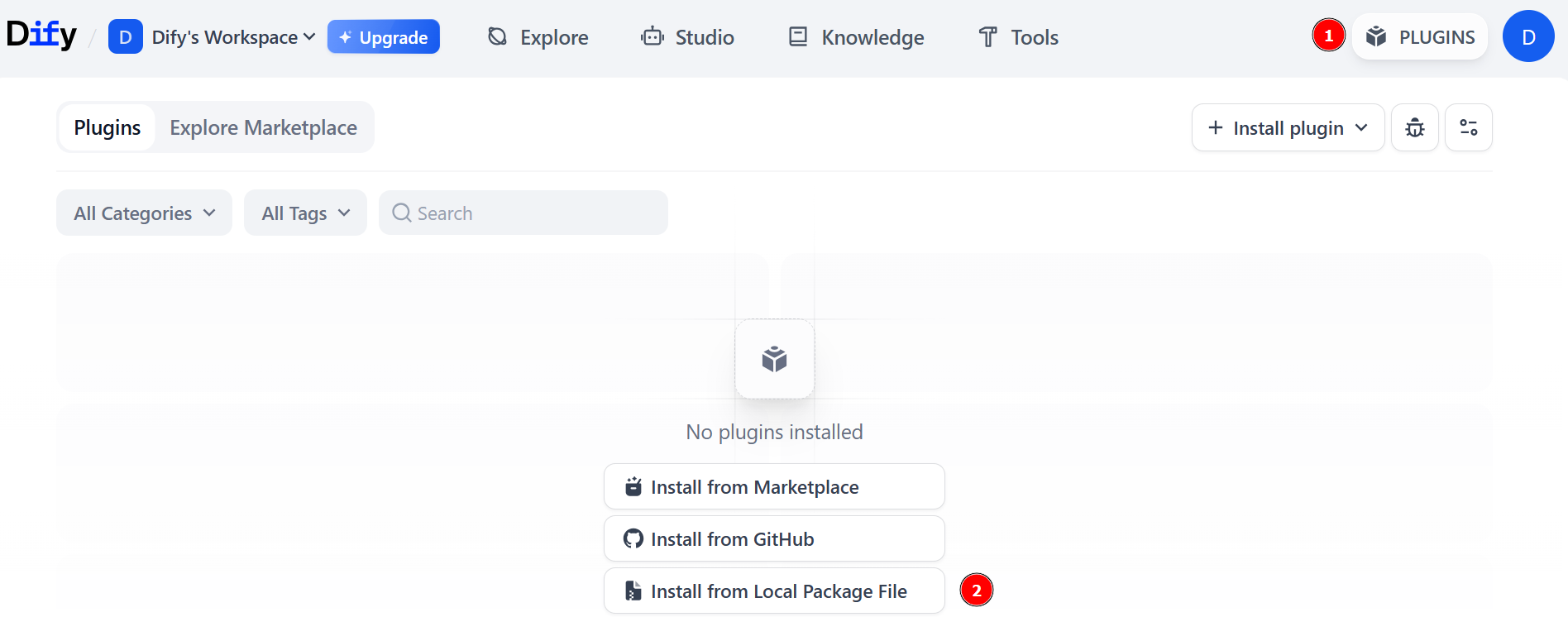Viewport: 1568px width, 617px height.
Task: Click the Upgrade button
Action: coord(384,37)
